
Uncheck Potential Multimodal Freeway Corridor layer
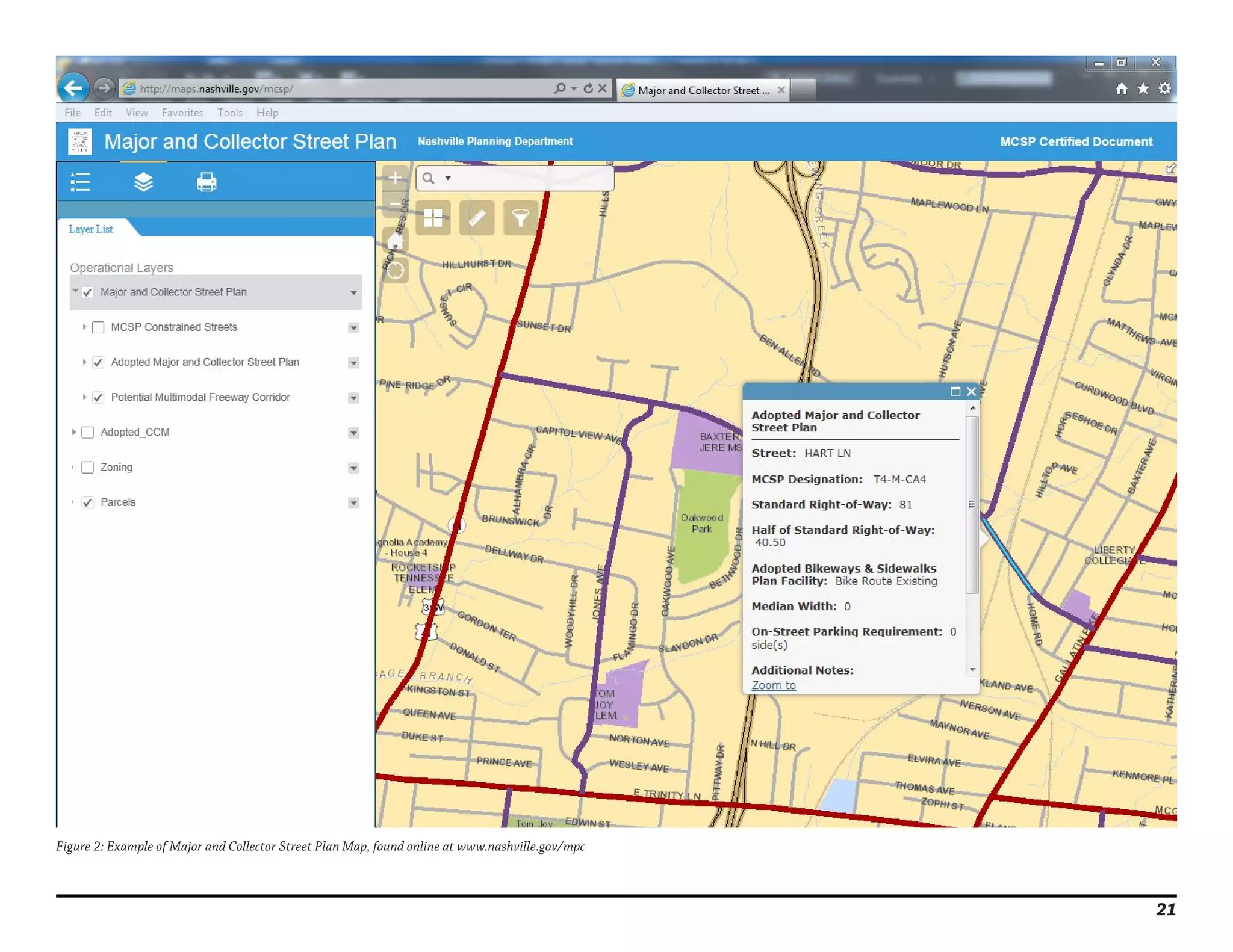pyautogui.click(x=98, y=397)
